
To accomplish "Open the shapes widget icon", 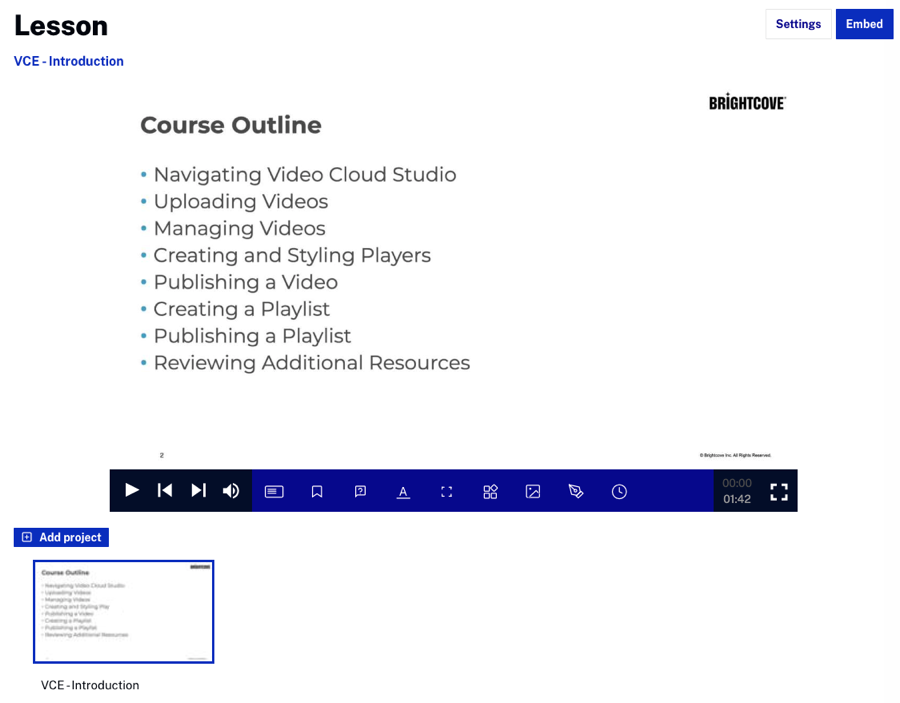I will coord(490,492).
